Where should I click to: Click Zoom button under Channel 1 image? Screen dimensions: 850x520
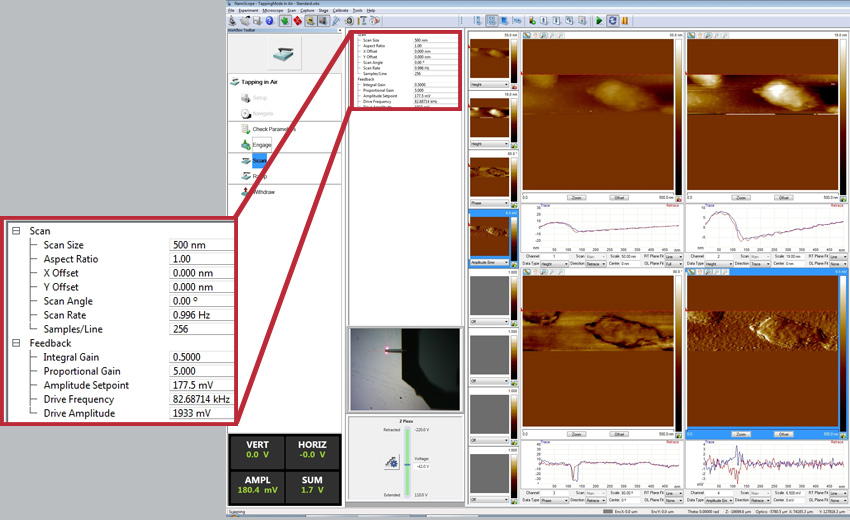575,198
